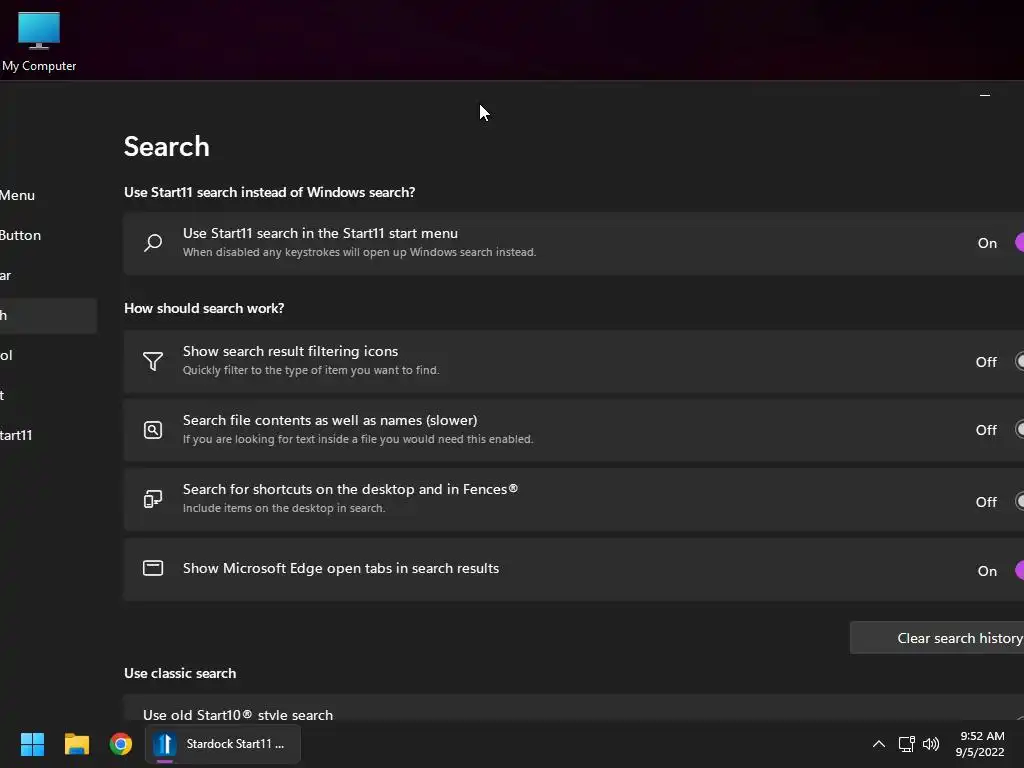Open the My Computer desktop icon

tap(39, 42)
